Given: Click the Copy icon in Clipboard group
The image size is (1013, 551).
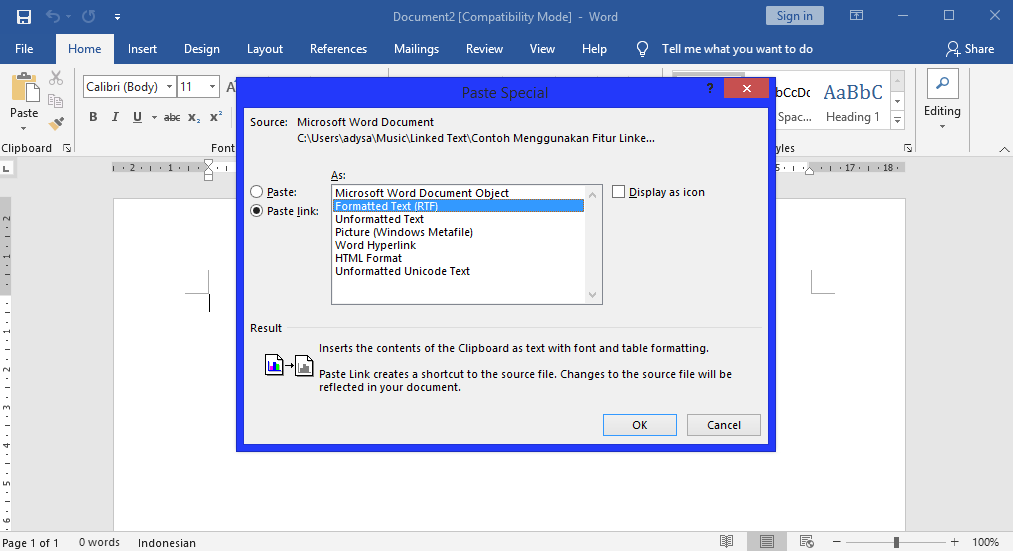Looking at the screenshot, I should pyautogui.click(x=56, y=101).
